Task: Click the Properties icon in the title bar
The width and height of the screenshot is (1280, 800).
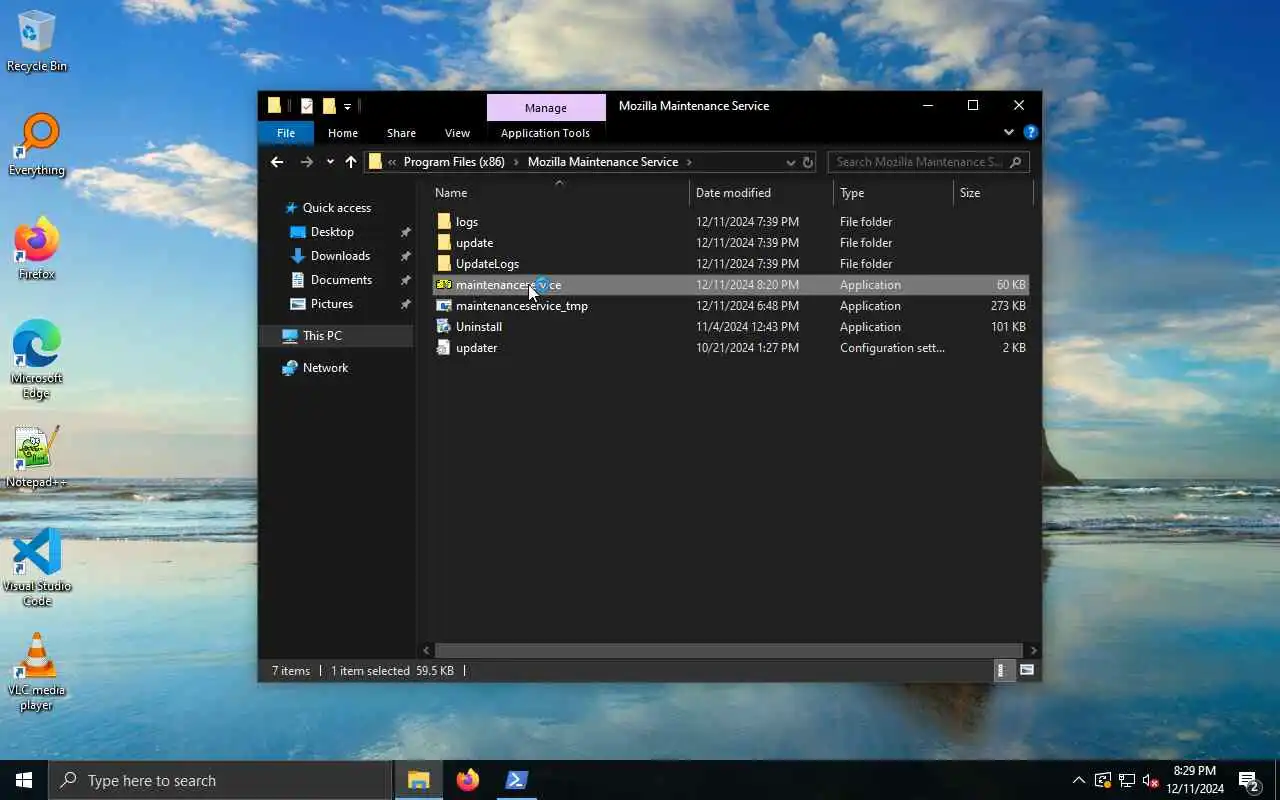Action: (x=307, y=106)
